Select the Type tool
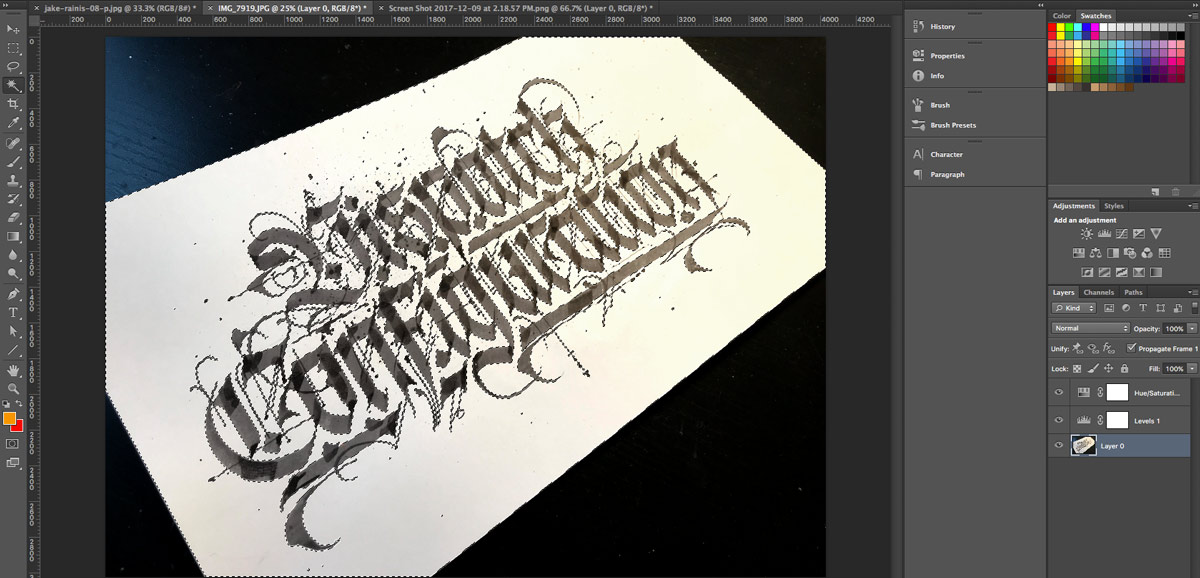Image resolution: width=1200 pixels, height=578 pixels. pos(13,313)
